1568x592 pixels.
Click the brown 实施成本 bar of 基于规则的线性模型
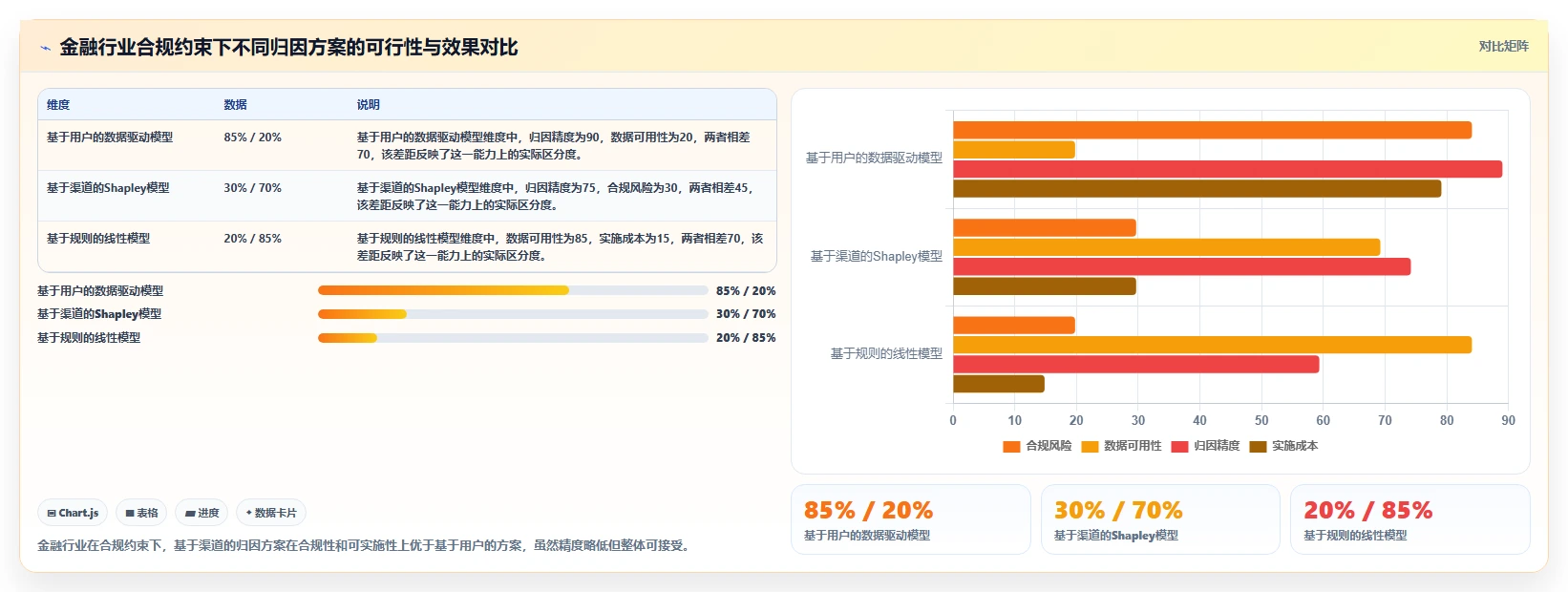click(x=999, y=384)
